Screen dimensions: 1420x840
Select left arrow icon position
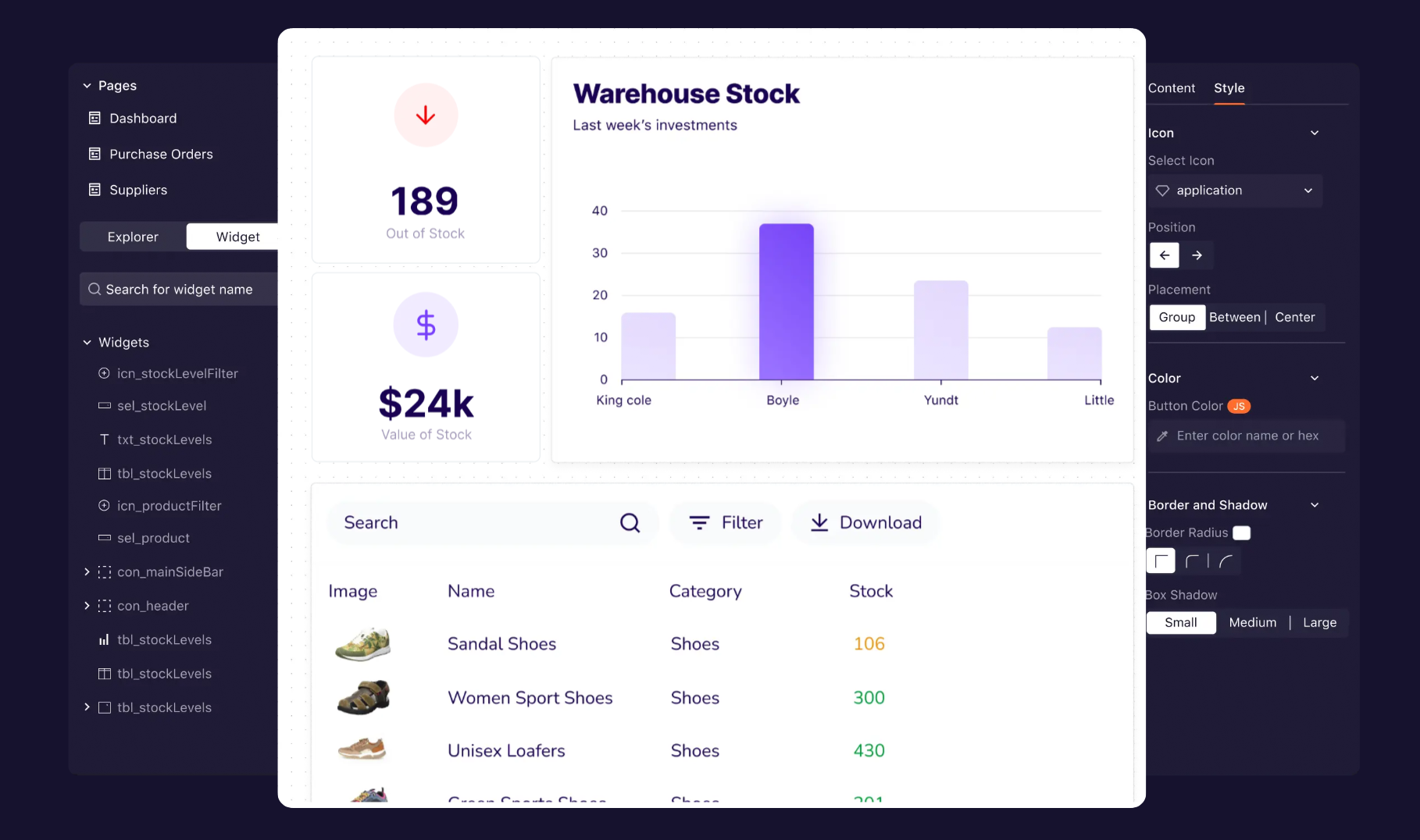pyautogui.click(x=1164, y=255)
